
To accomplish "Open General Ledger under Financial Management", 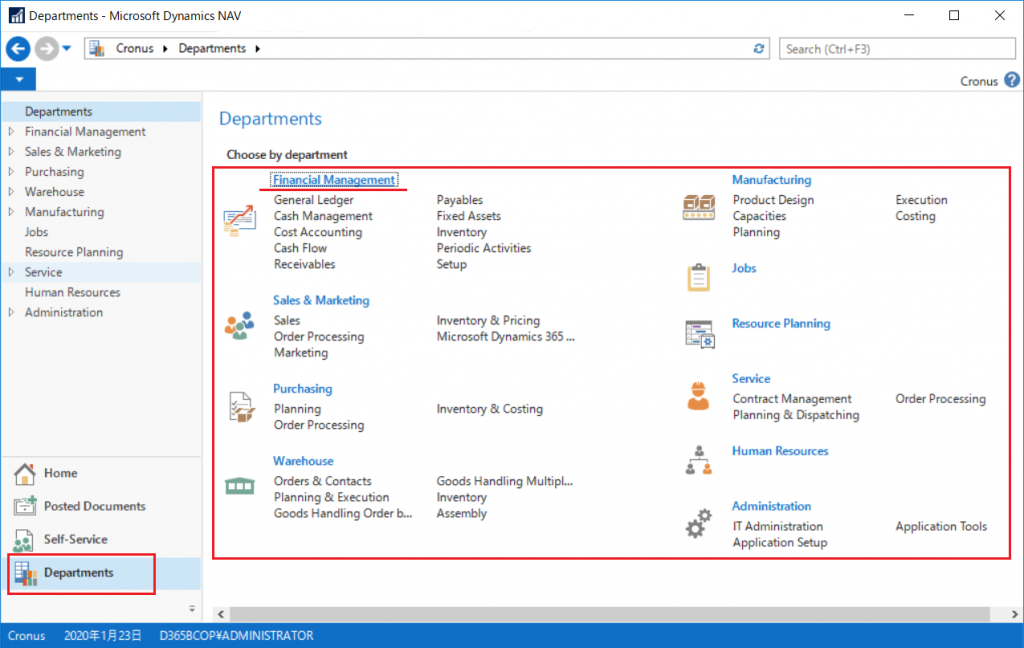I will [x=313, y=200].
